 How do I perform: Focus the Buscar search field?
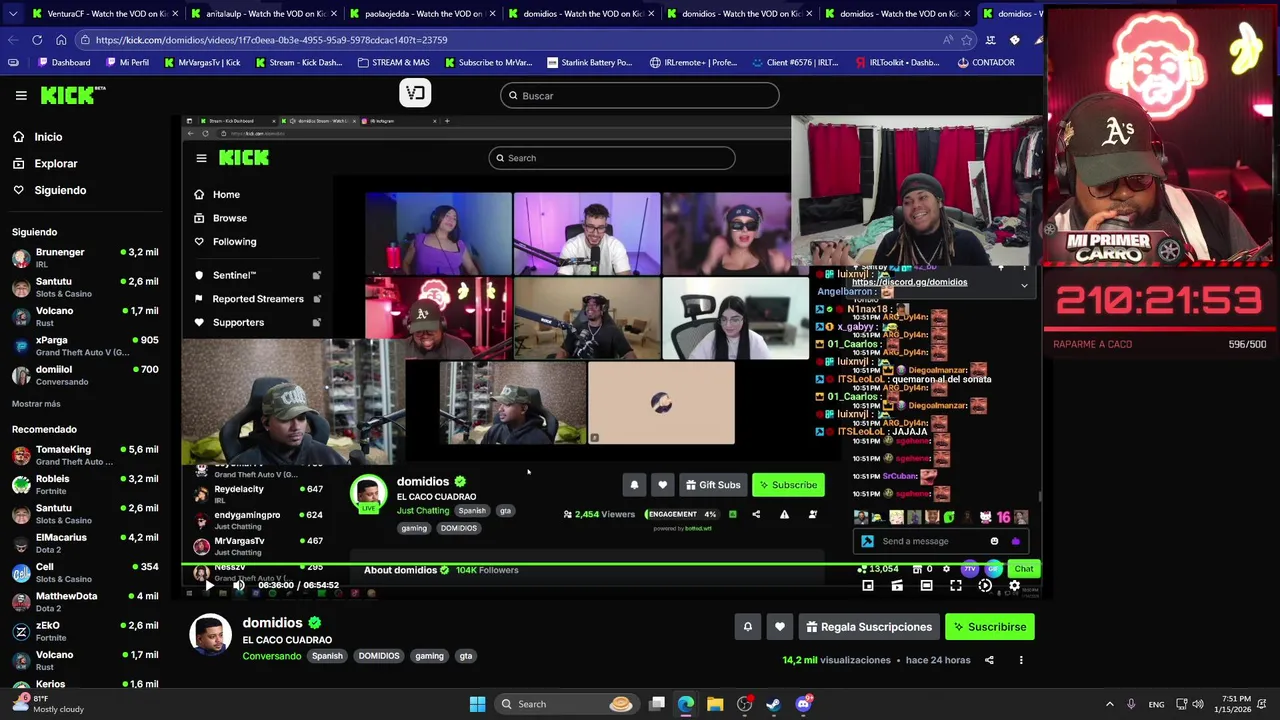(x=640, y=96)
